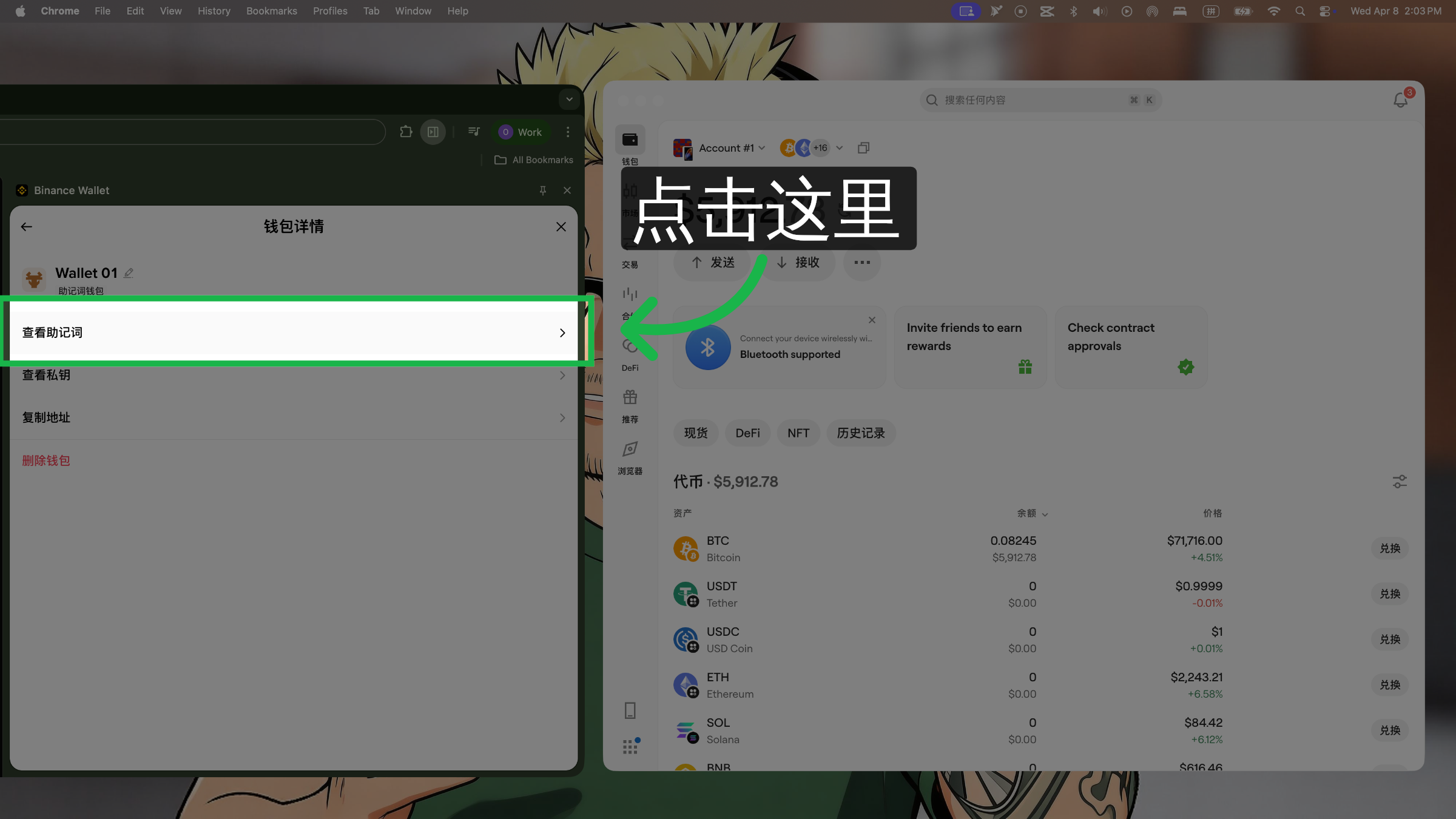Click 兑换 for USDC row
1456x819 pixels.
click(1390, 639)
